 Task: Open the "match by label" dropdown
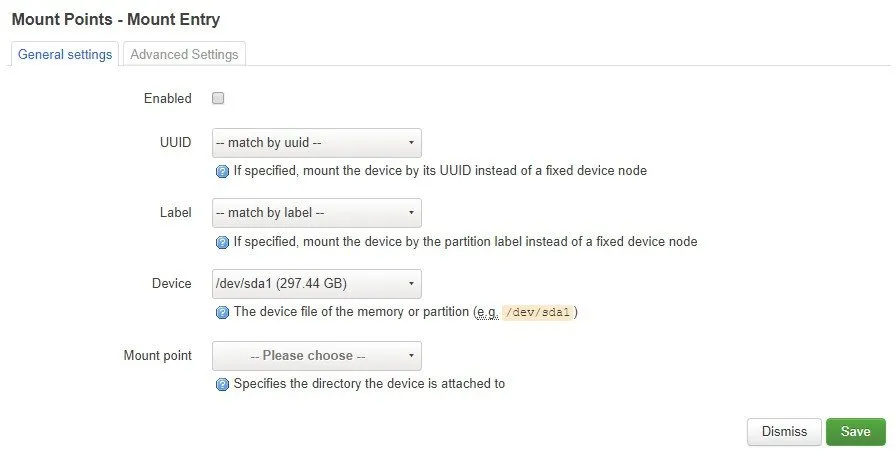316,213
